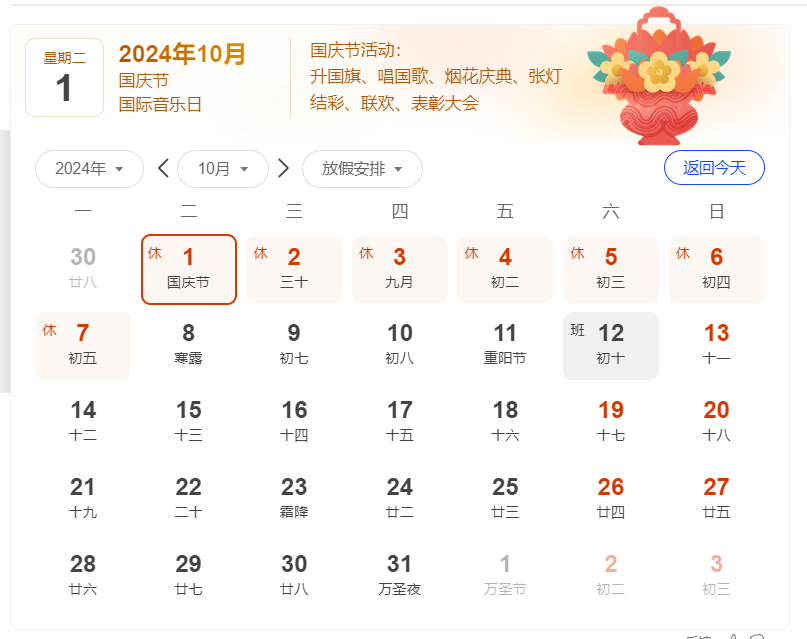This screenshot has width=807, height=639.
Task: Click the flower basket illustration
Action: tap(658, 78)
